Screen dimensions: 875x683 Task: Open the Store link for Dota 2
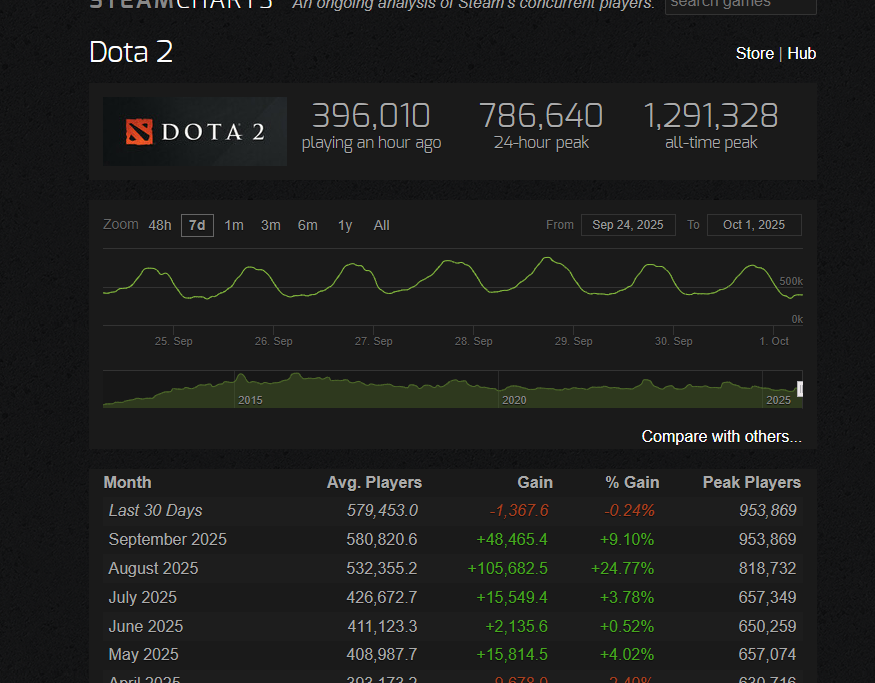pyautogui.click(x=754, y=53)
